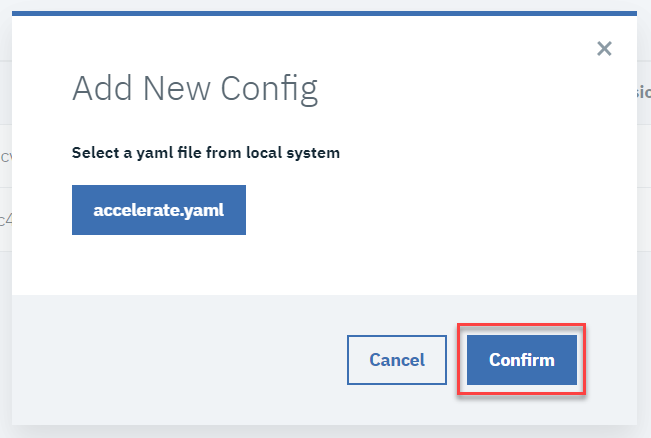Confirm the new config upload
Image resolution: width=651 pixels, height=438 pixels.
coord(521,360)
